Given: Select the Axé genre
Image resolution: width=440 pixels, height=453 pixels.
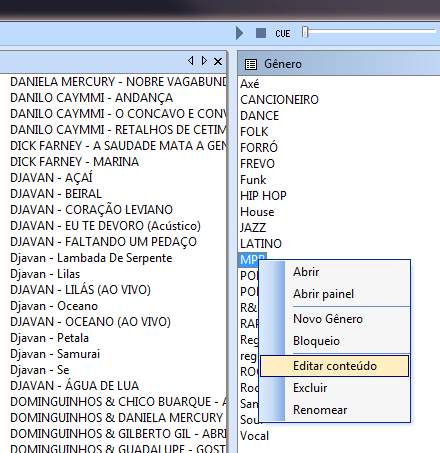Looking at the screenshot, I should [x=250, y=84].
